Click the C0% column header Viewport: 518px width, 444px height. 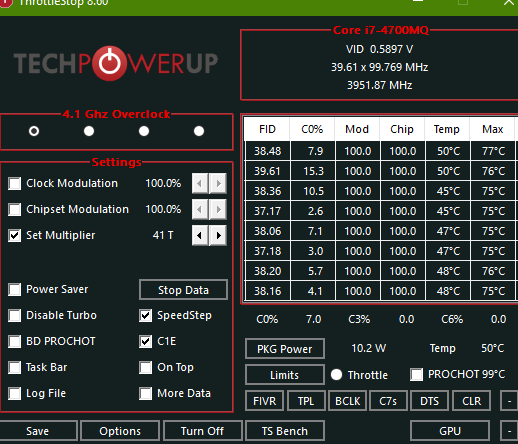pos(312,129)
